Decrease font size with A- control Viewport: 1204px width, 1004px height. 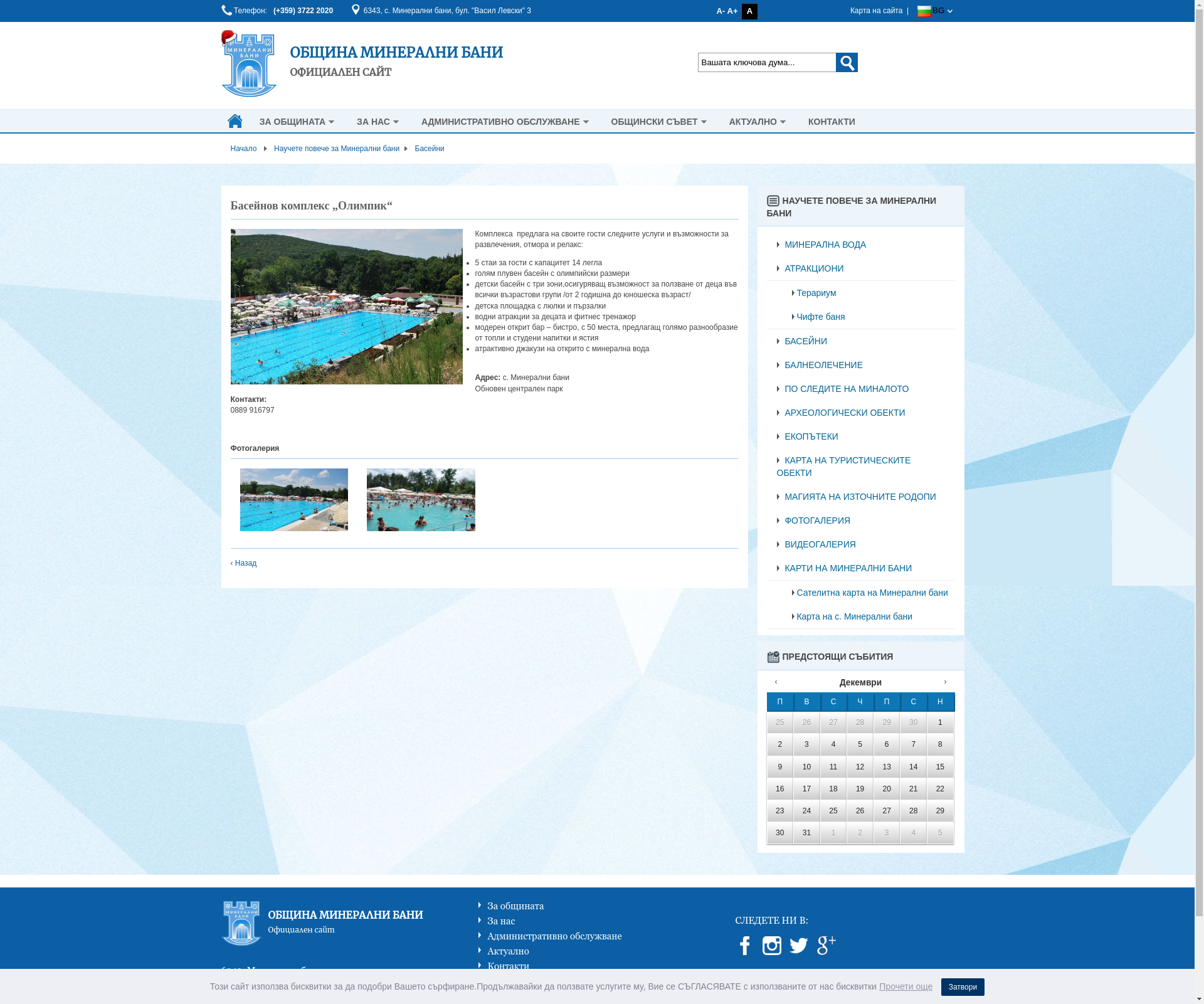[720, 11]
